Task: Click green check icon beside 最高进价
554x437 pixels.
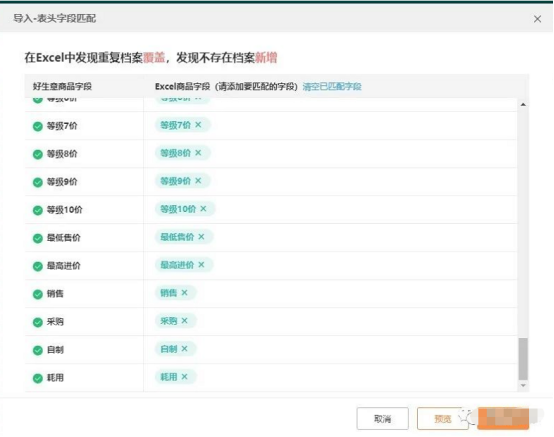Action: pyautogui.click(x=38, y=266)
